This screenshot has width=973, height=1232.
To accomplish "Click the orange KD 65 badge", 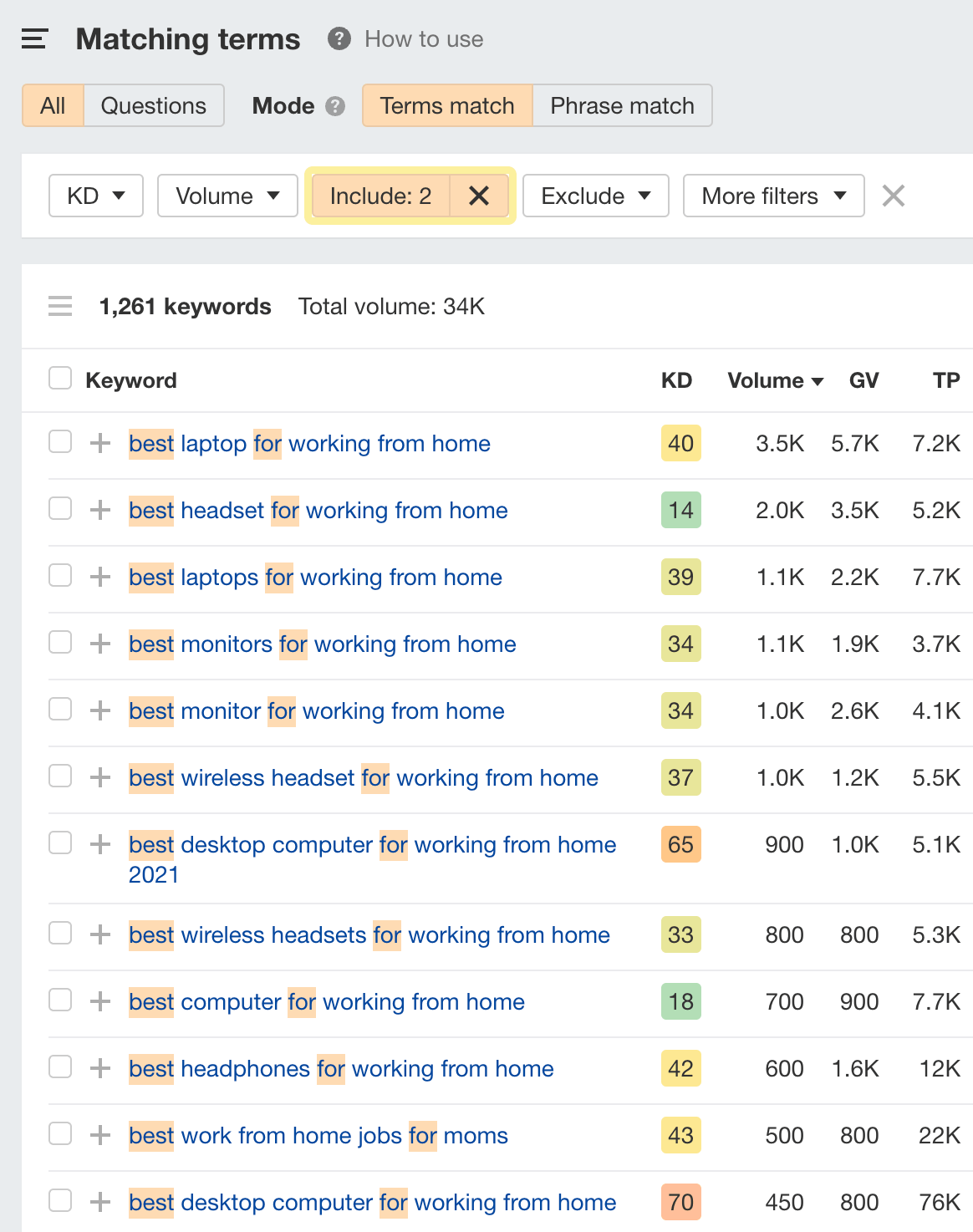I will [680, 844].
